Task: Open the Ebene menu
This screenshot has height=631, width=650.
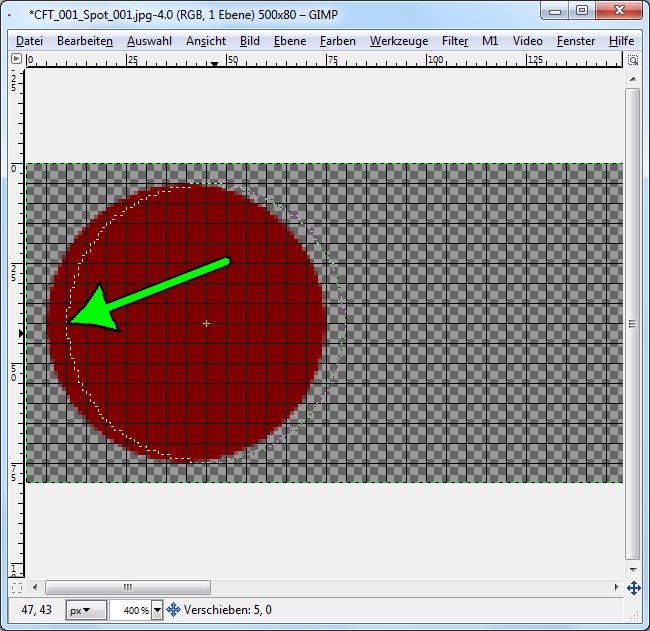Action: (290, 41)
